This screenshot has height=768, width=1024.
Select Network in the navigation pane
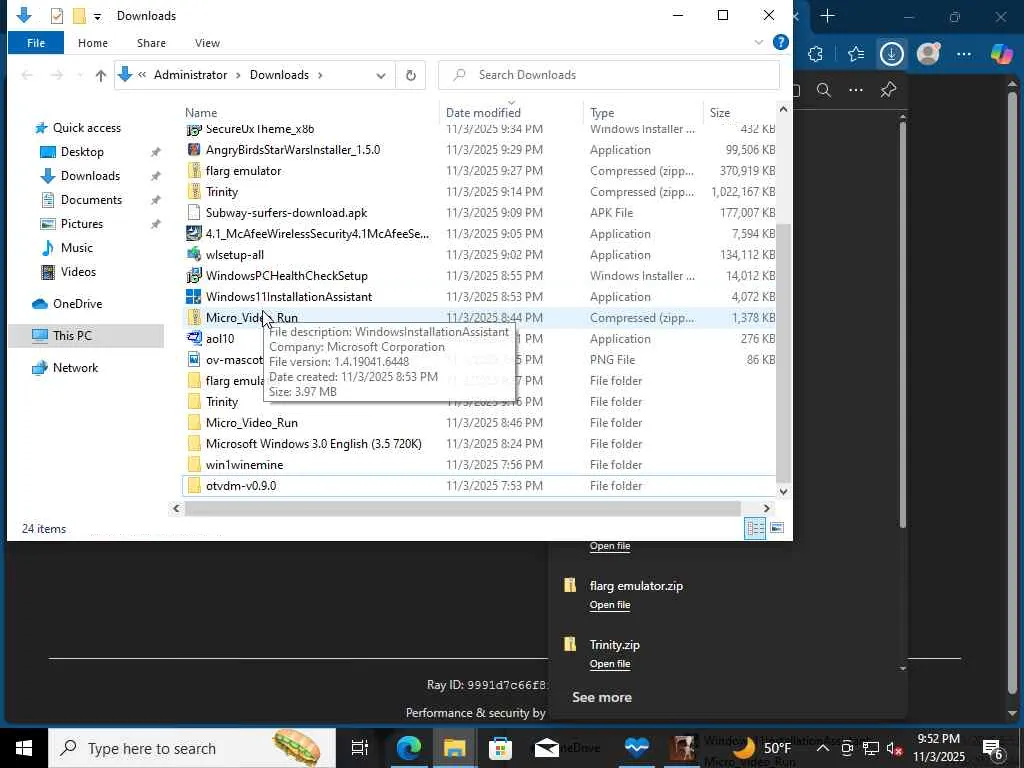point(75,368)
